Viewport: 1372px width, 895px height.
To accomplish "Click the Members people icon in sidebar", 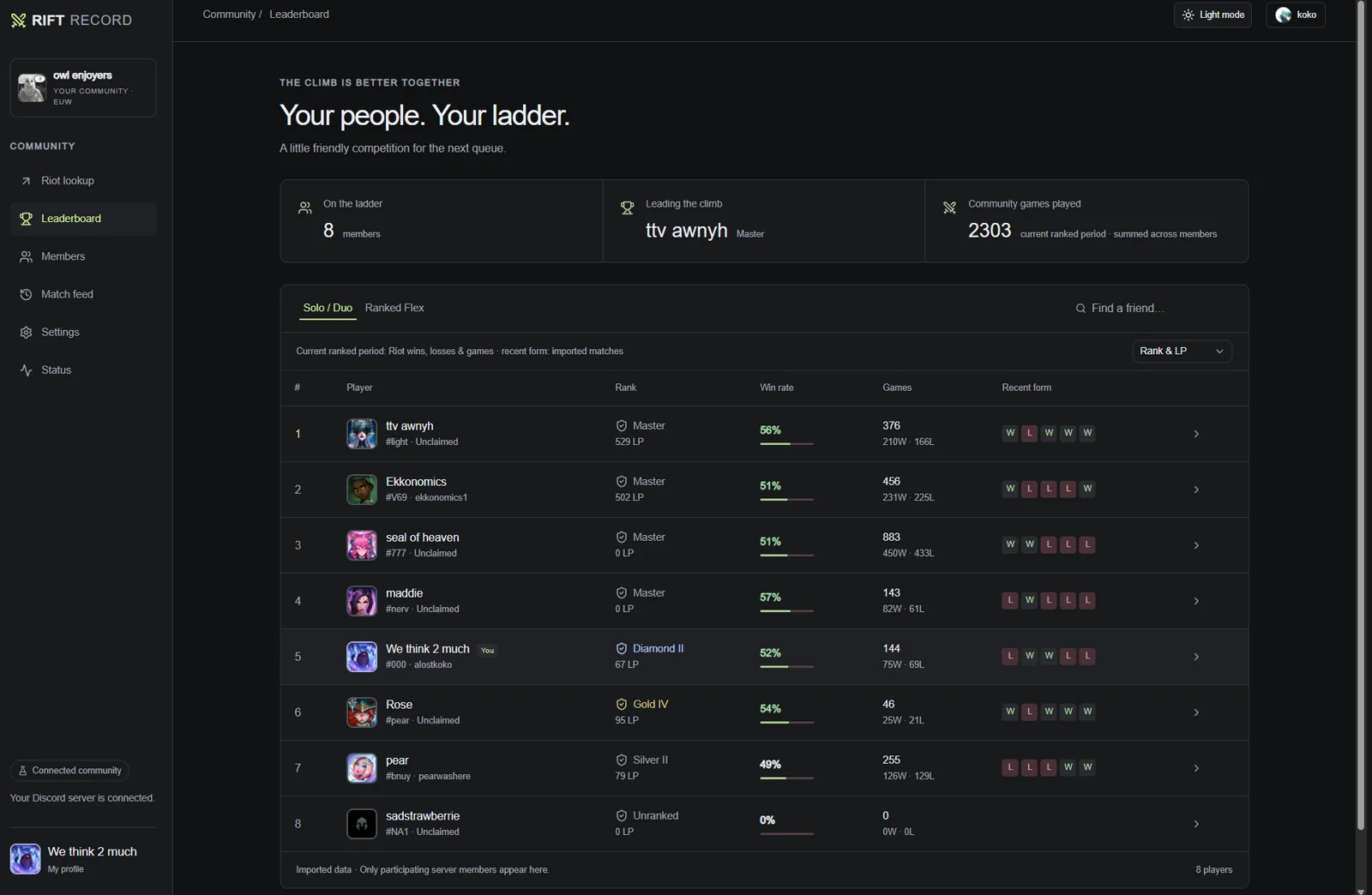I will coord(26,256).
